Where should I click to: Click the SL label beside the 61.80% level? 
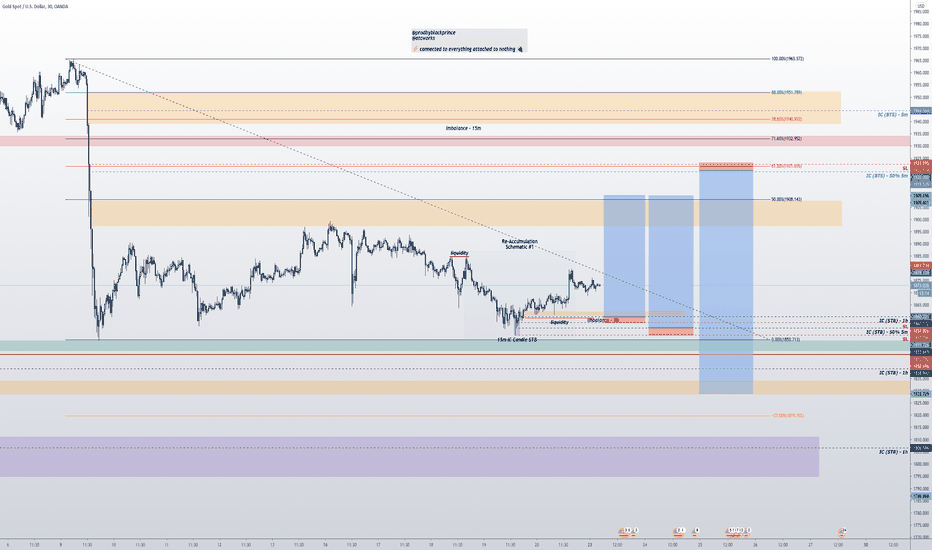tap(905, 169)
